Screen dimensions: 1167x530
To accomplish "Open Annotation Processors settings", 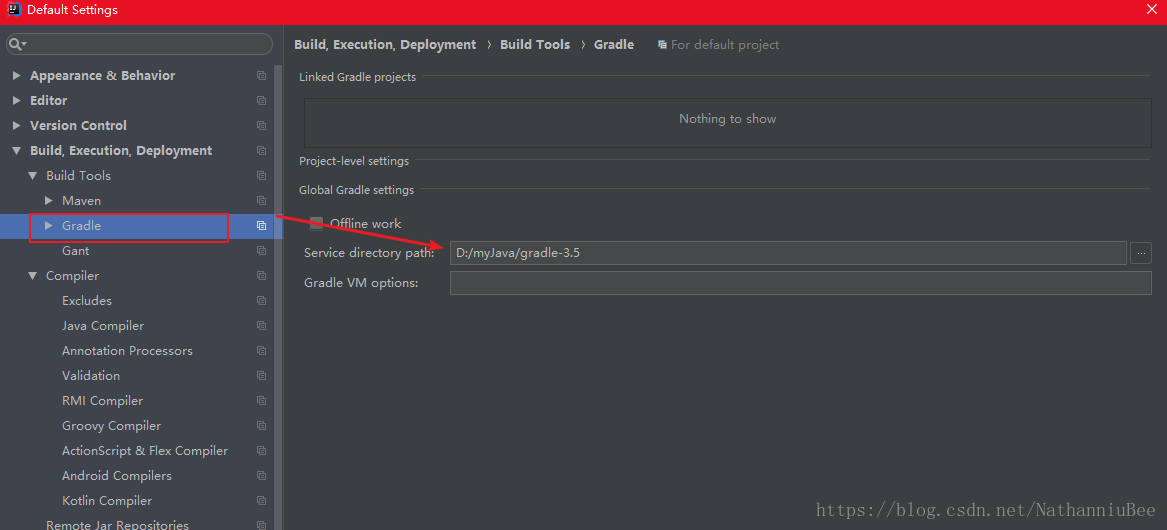I will click(x=127, y=351).
